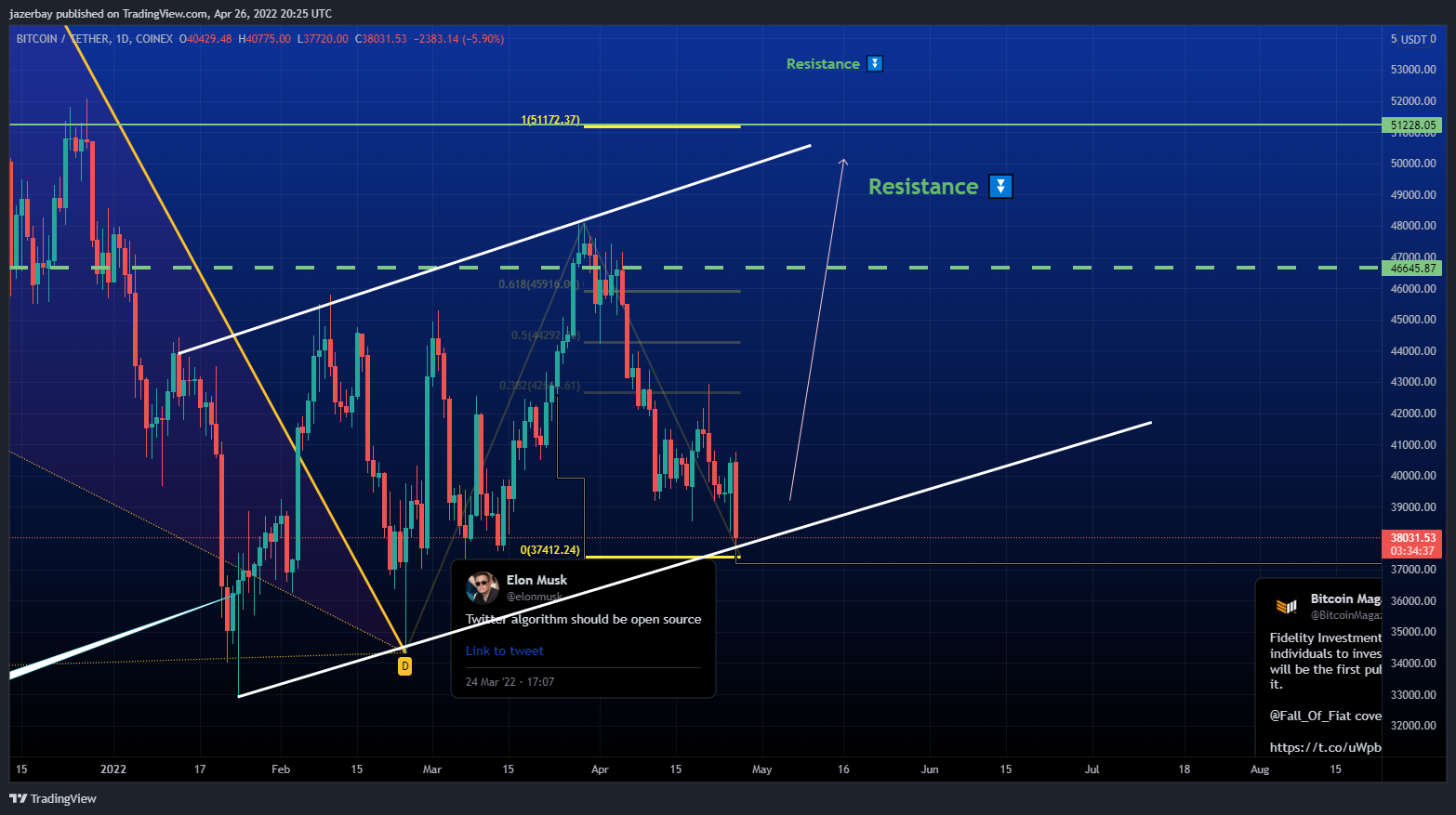Open the 'Link to tweet' hyperlink
Viewport: 1456px width, 815px height.
[x=504, y=651]
